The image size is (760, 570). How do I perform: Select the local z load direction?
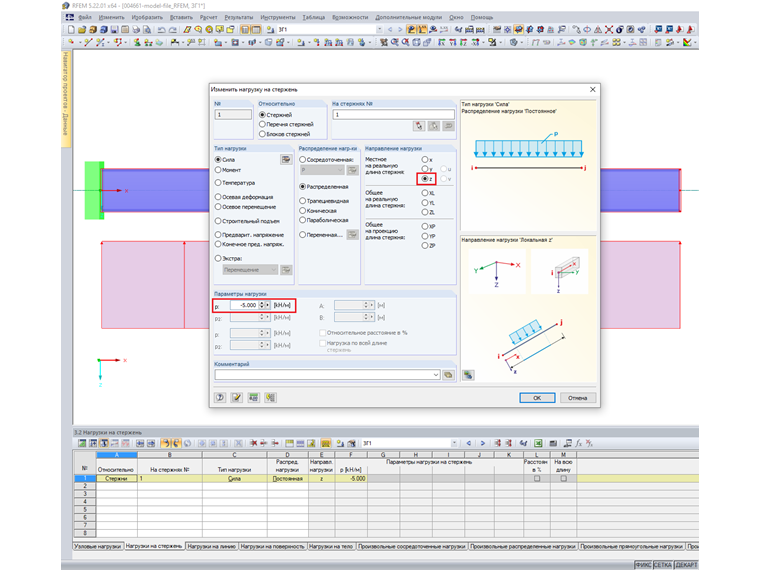[427, 179]
